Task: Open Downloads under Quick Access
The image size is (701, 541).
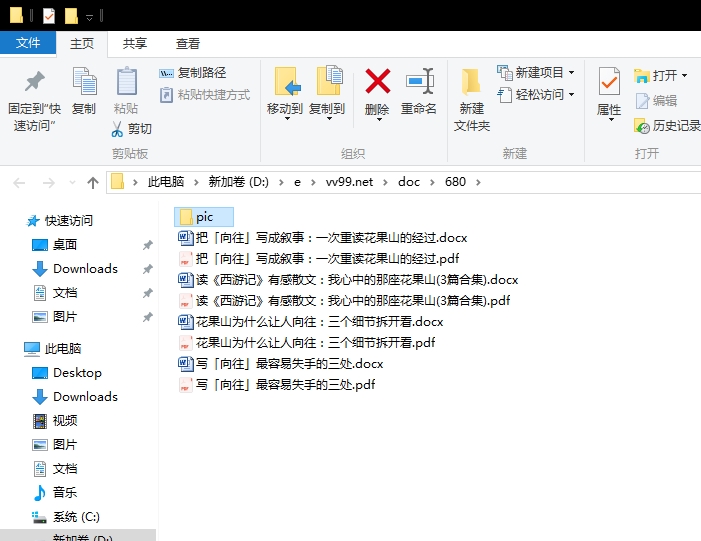Action: (x=85, y=269)
